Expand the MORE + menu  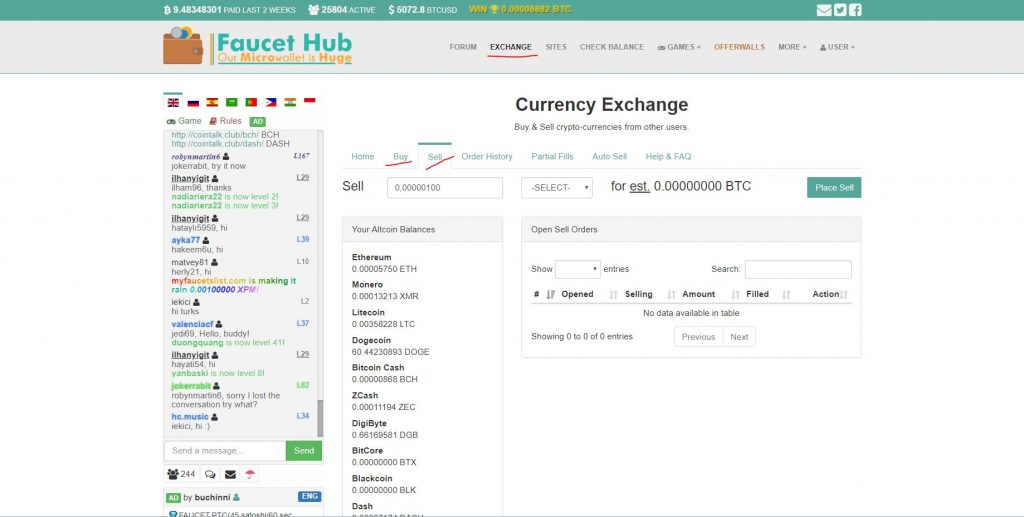792,47
